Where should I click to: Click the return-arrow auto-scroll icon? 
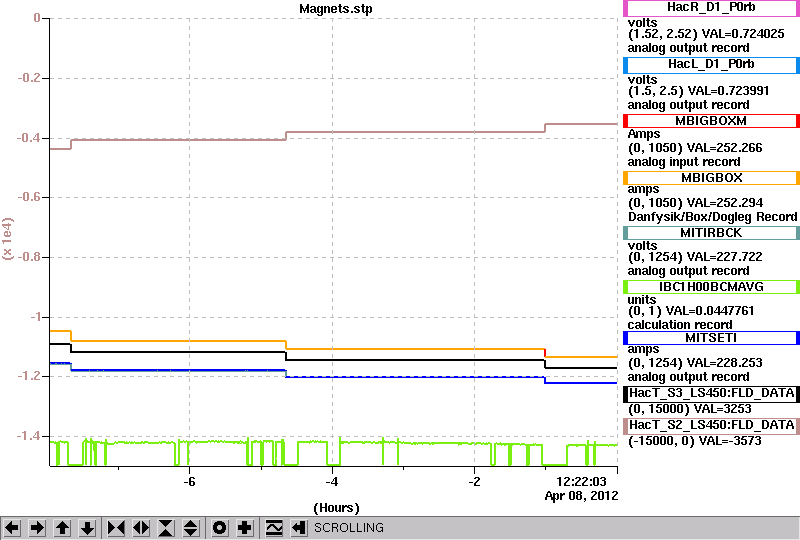[x=299, y=528]
